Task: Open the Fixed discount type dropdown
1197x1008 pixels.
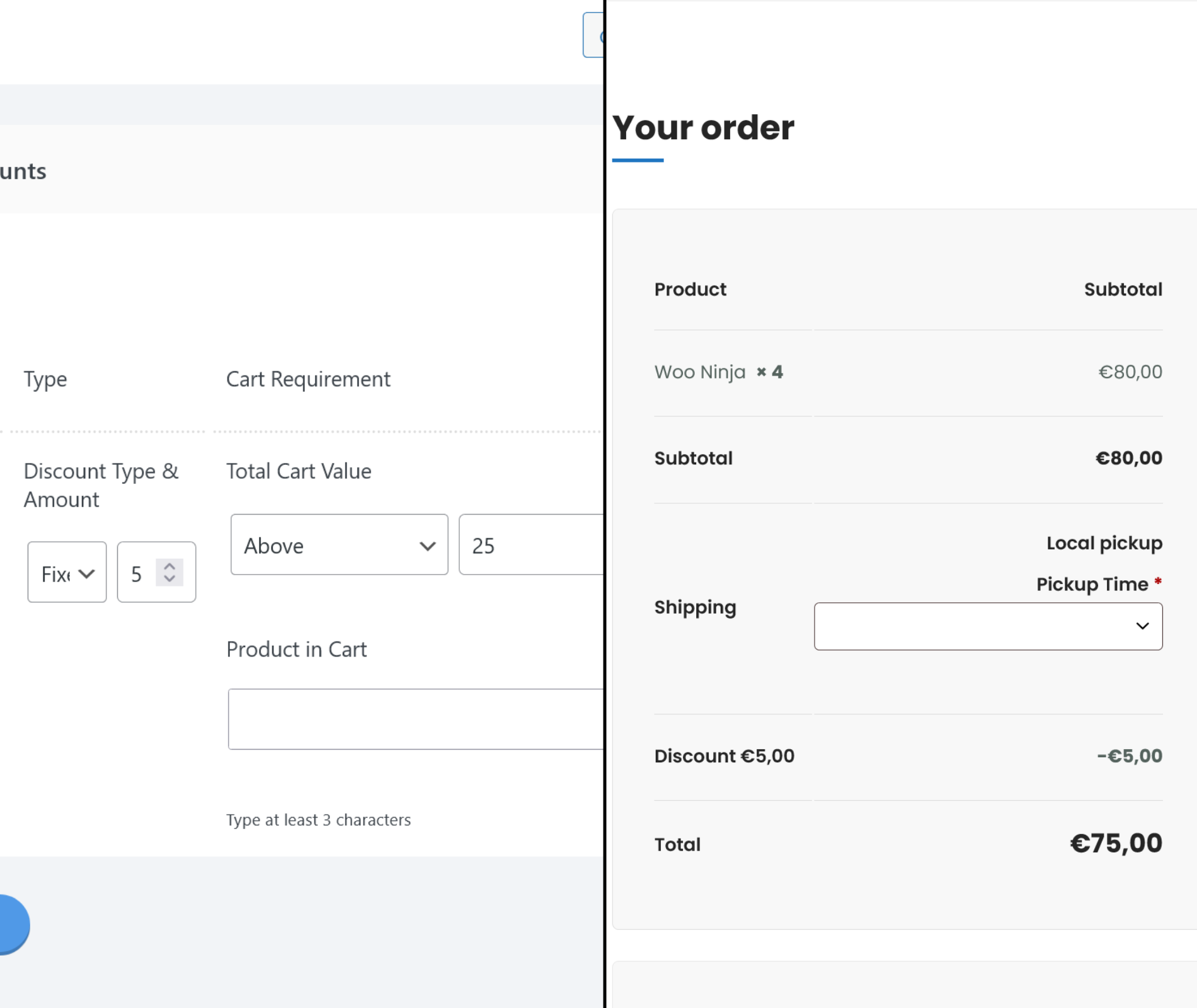Action: click(x=67, y=573)
